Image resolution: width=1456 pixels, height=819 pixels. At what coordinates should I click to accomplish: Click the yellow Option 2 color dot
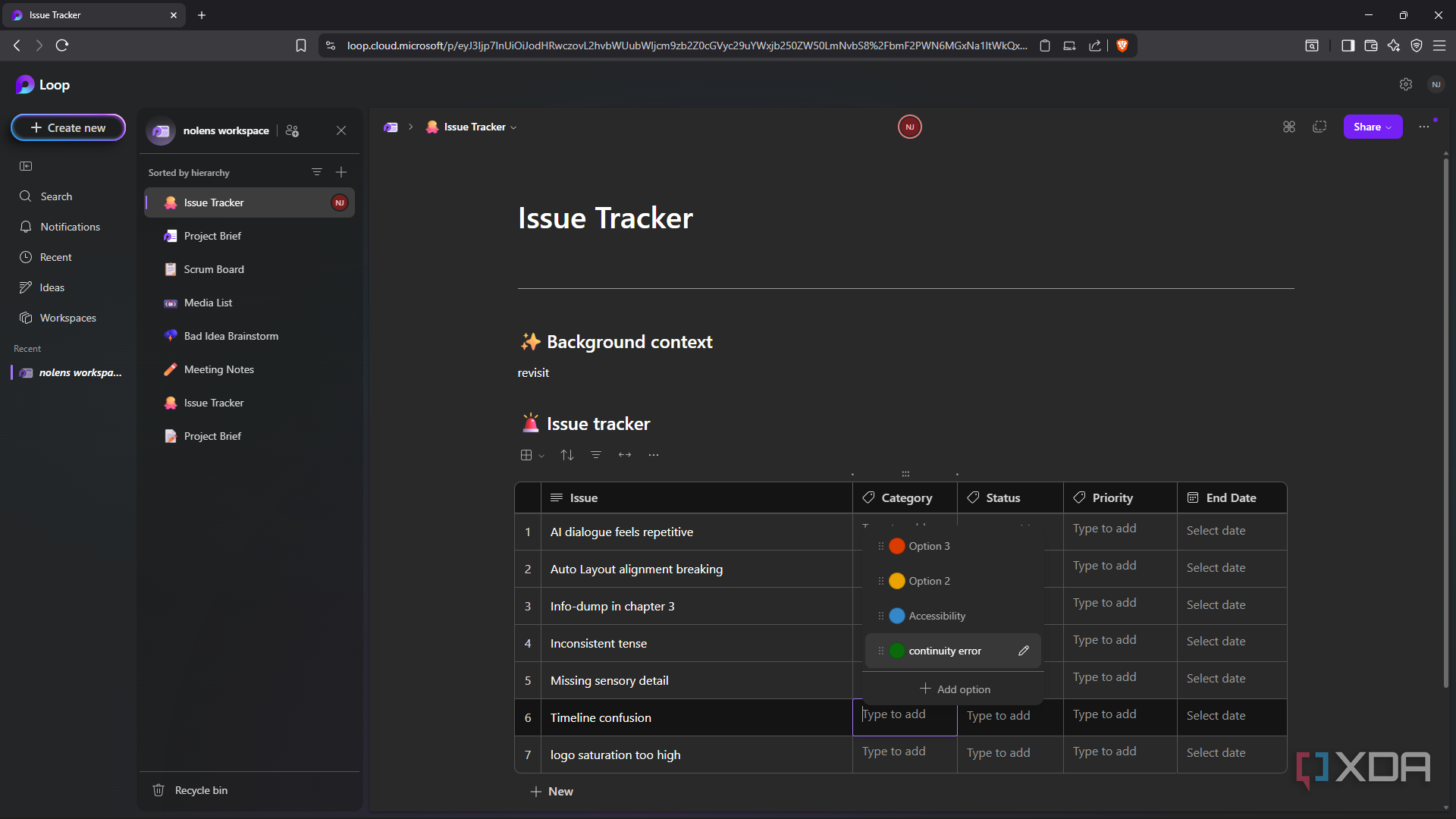point(897,581)
